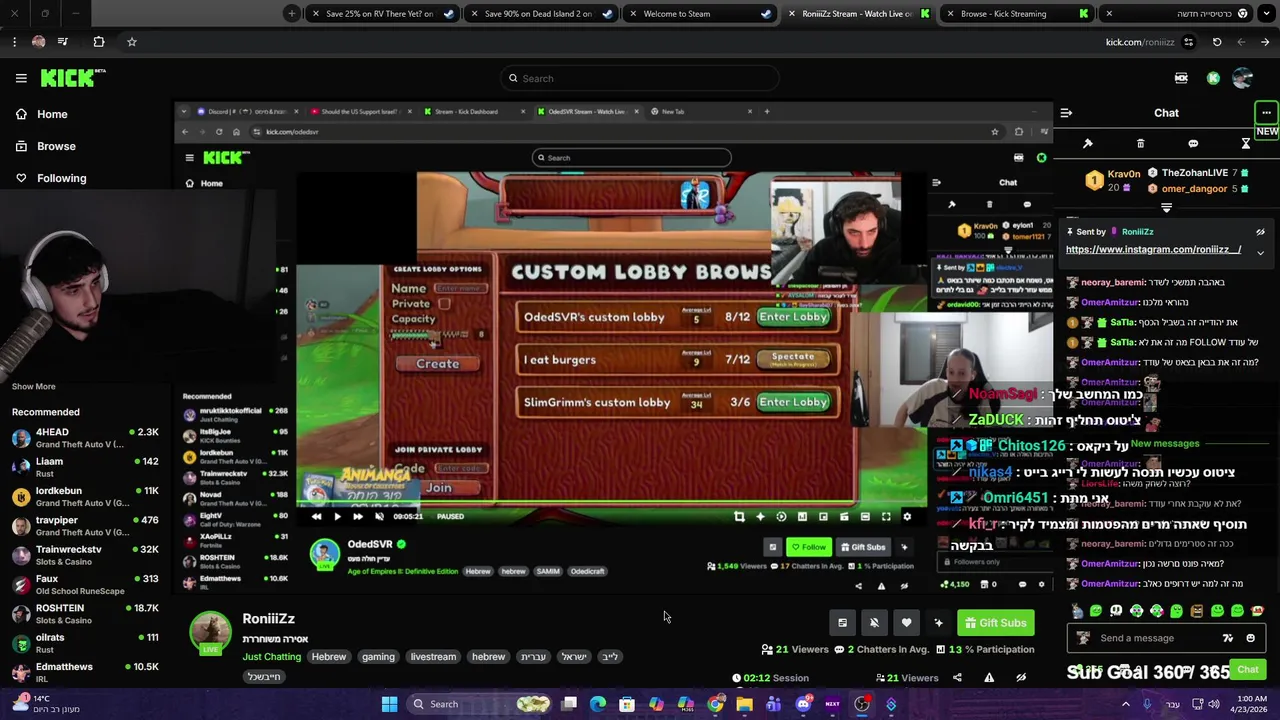Open the user profile avatar menu
The height and width of the screenshot is (720, 1280).
pos(1243,78)
